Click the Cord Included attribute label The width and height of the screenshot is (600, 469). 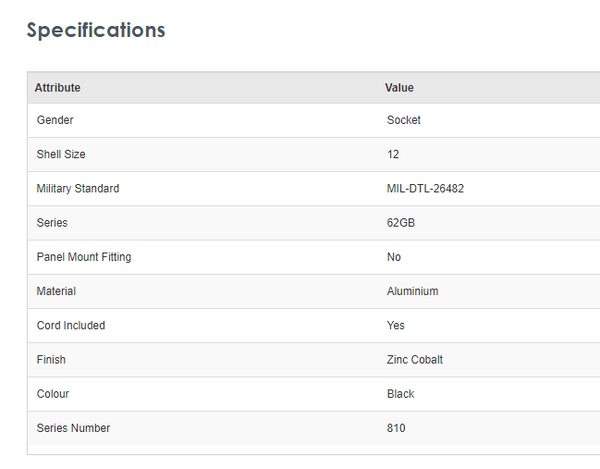coord(71,325)
